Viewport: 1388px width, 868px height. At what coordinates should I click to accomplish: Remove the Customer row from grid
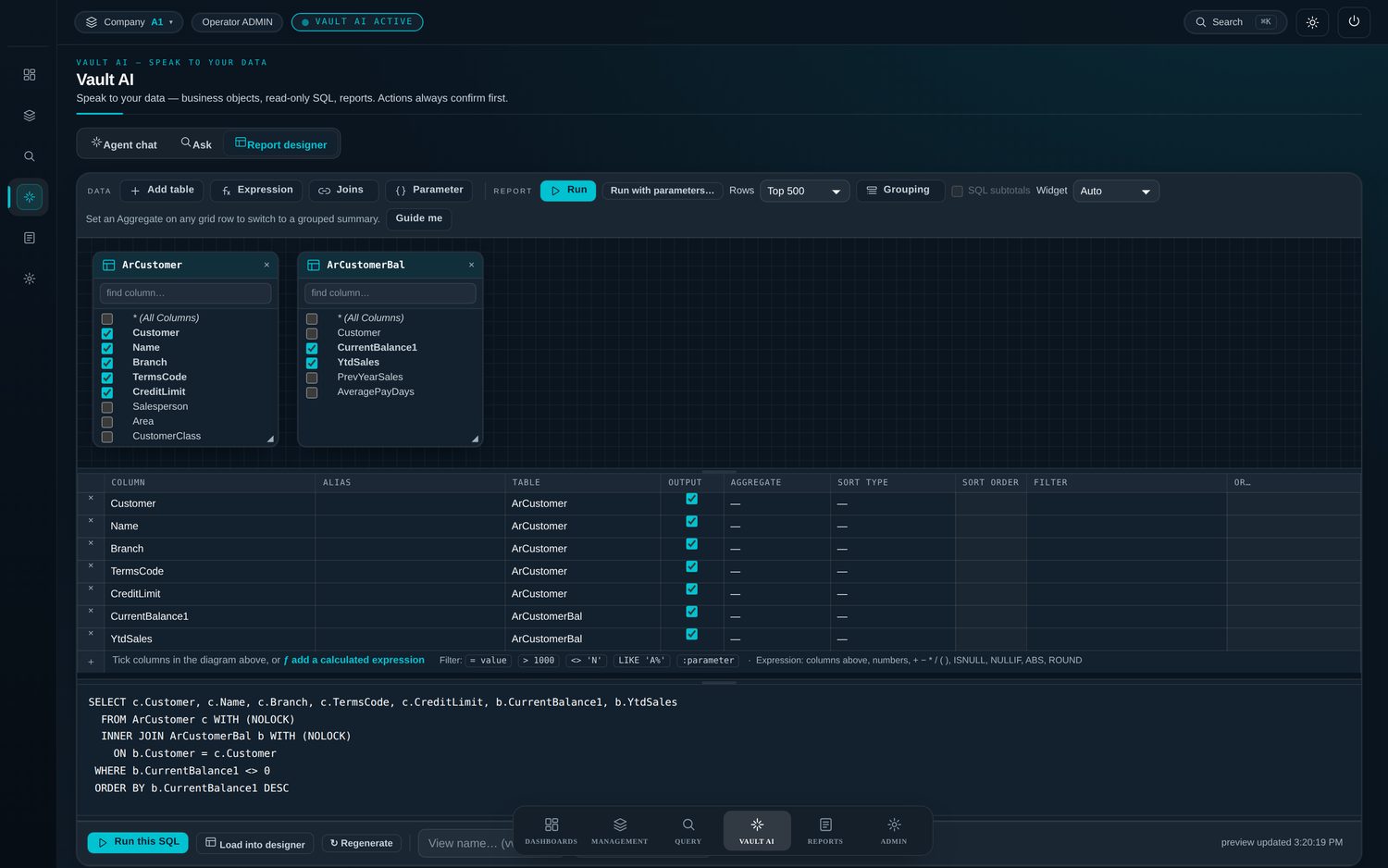91,499
